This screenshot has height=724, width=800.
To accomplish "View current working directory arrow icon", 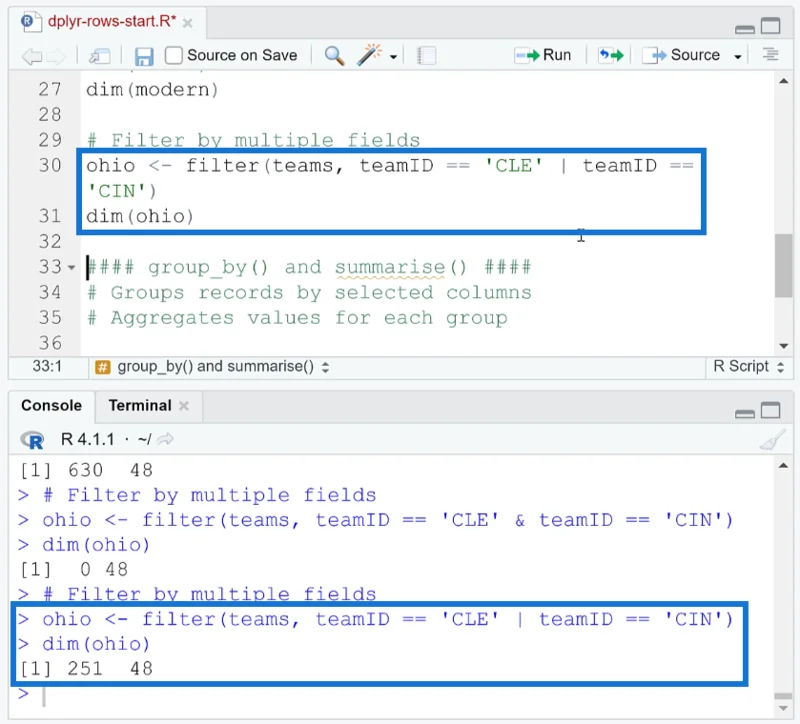I will click(x=165, y=439).
